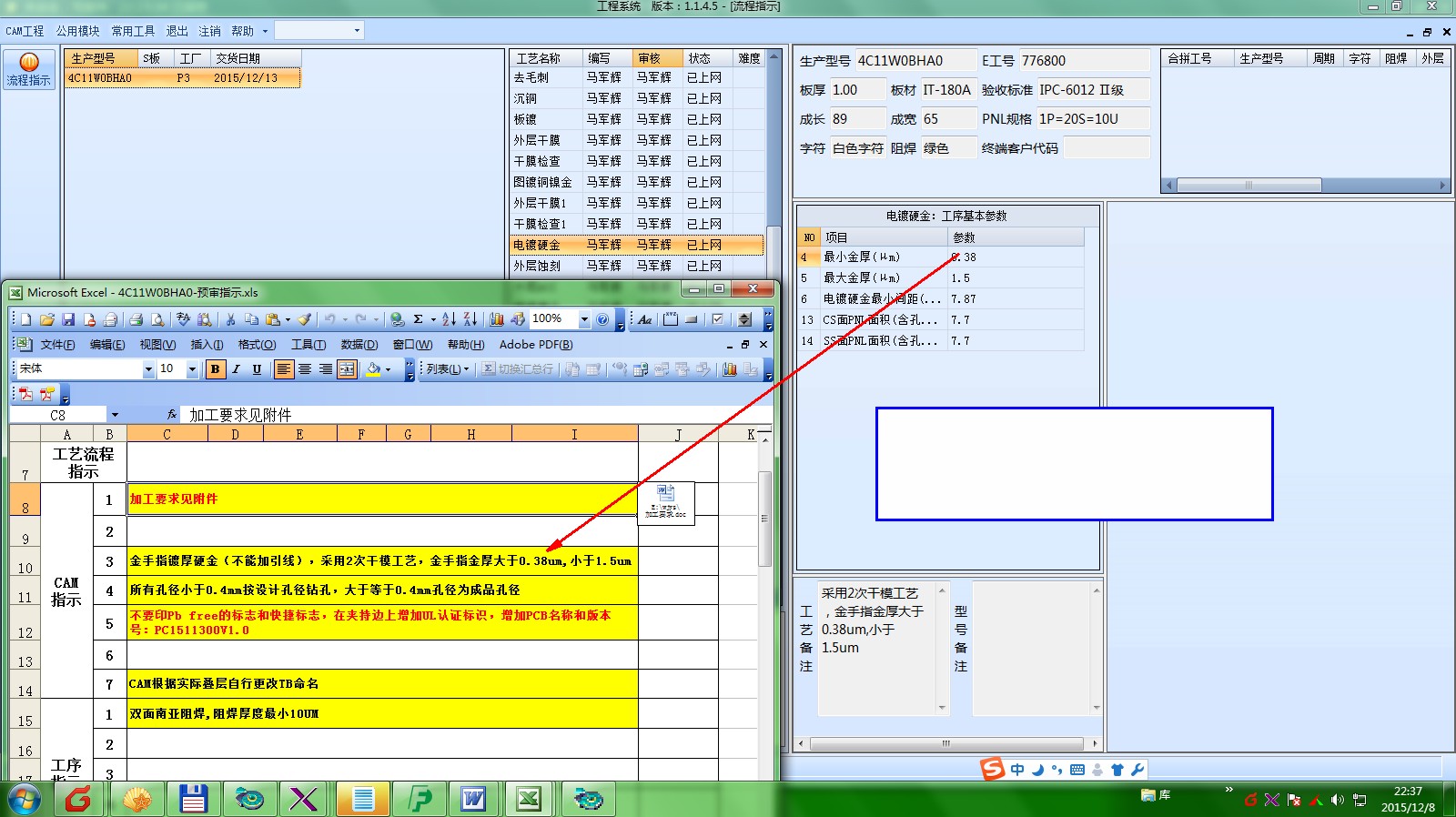Toggle Merge and Center in Excel
Viewport: 1456px width, 817px height.
pyautogui.click(x=347, y=368)
